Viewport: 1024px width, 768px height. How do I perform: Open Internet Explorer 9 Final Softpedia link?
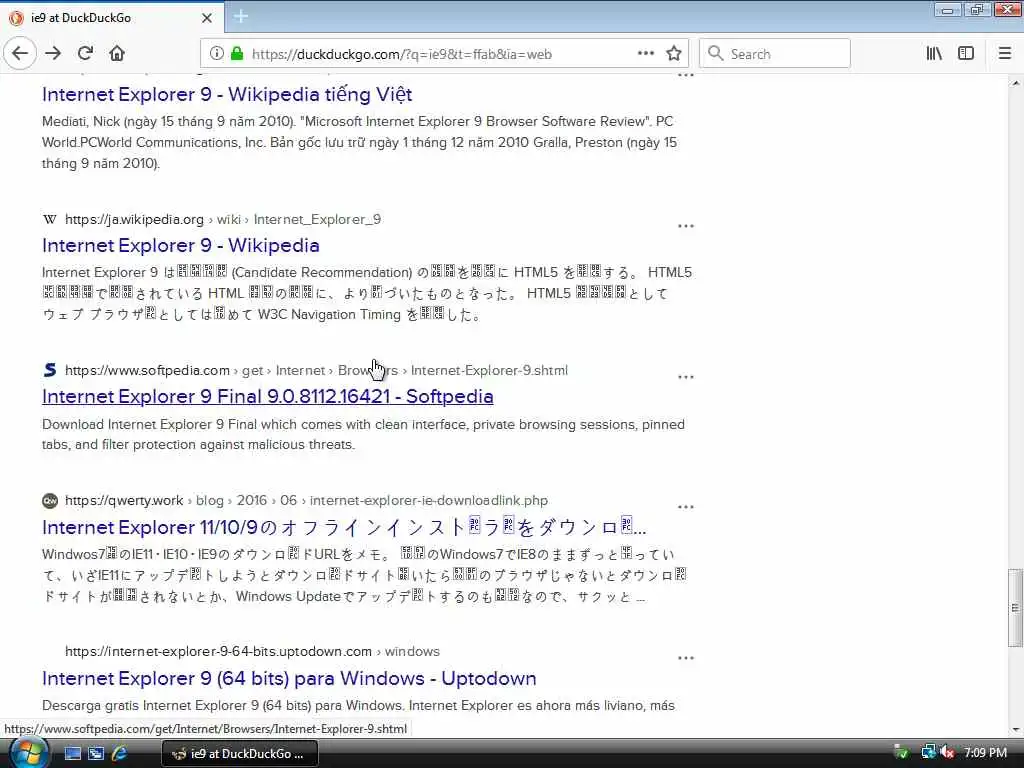268,396
